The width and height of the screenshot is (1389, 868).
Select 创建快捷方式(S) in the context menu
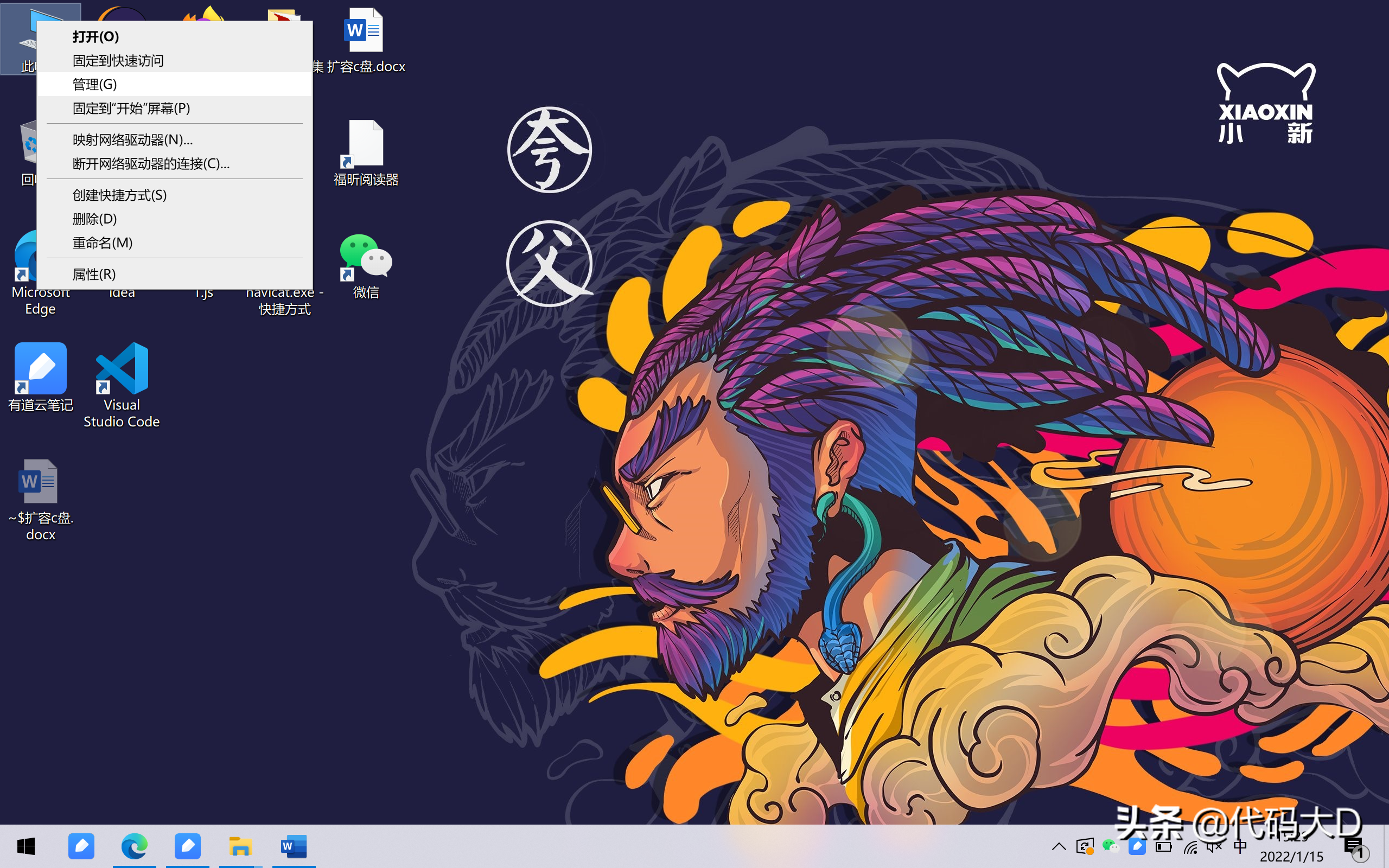(x=174, y=195)
